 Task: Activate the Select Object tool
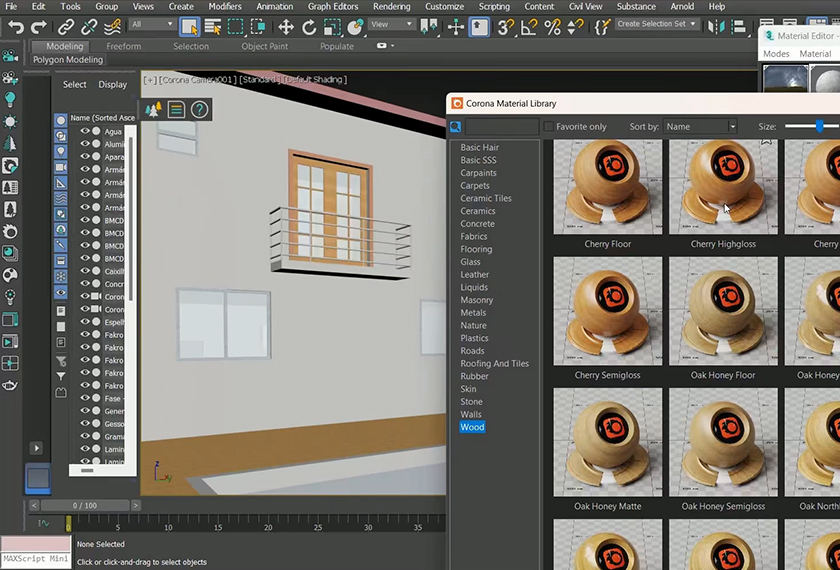189,26
